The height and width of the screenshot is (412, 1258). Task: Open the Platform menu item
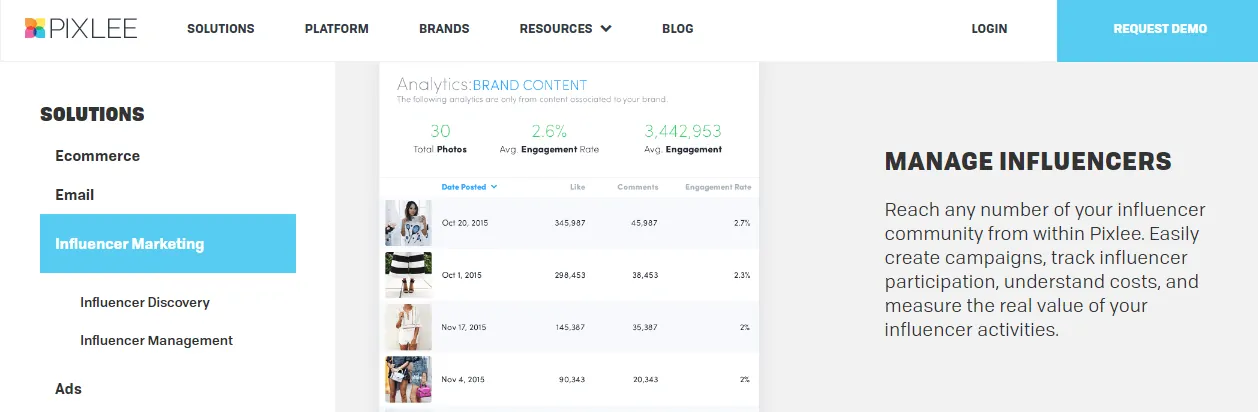pos(336,29)
